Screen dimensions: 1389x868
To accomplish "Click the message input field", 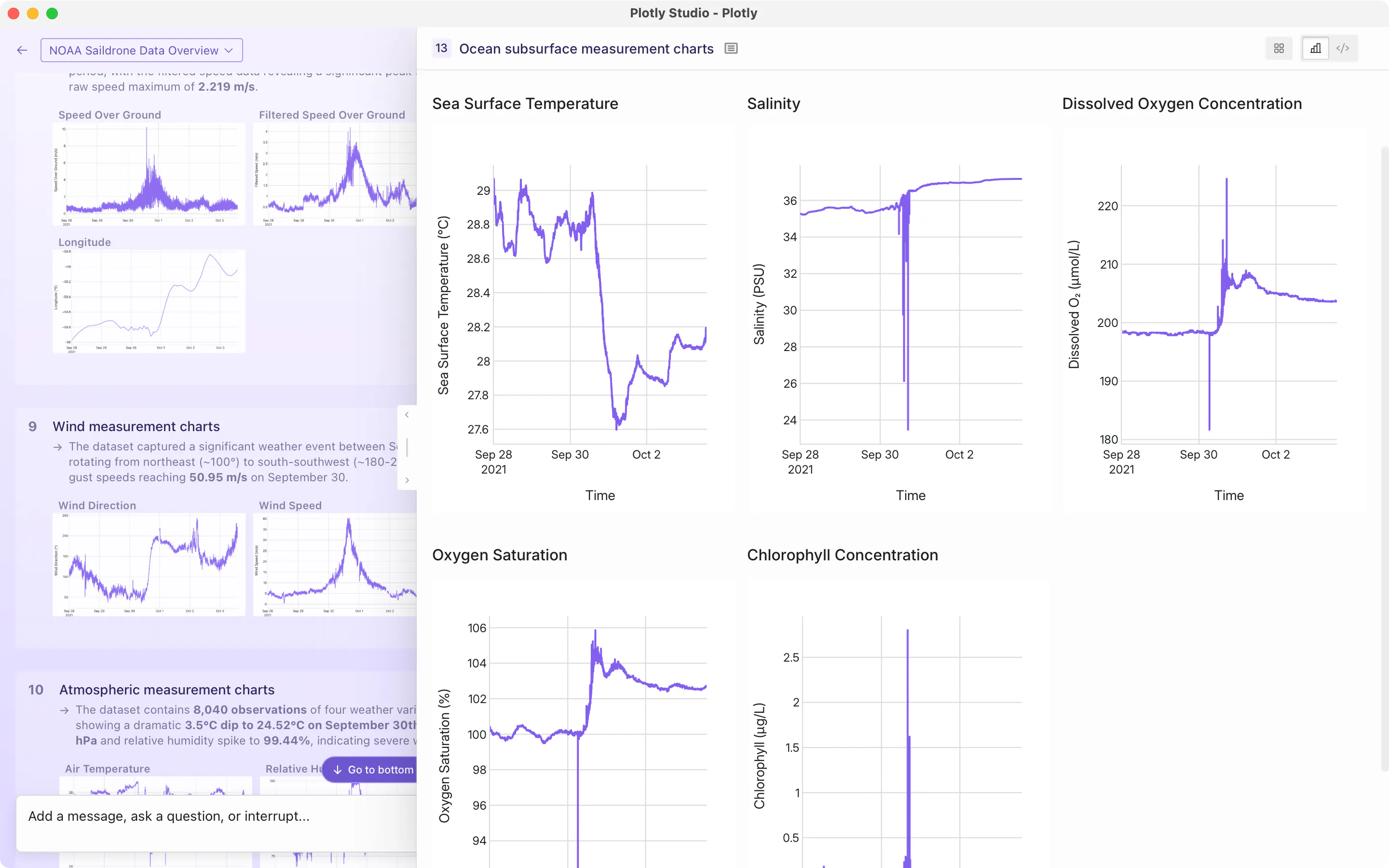I will pos(217,822).
